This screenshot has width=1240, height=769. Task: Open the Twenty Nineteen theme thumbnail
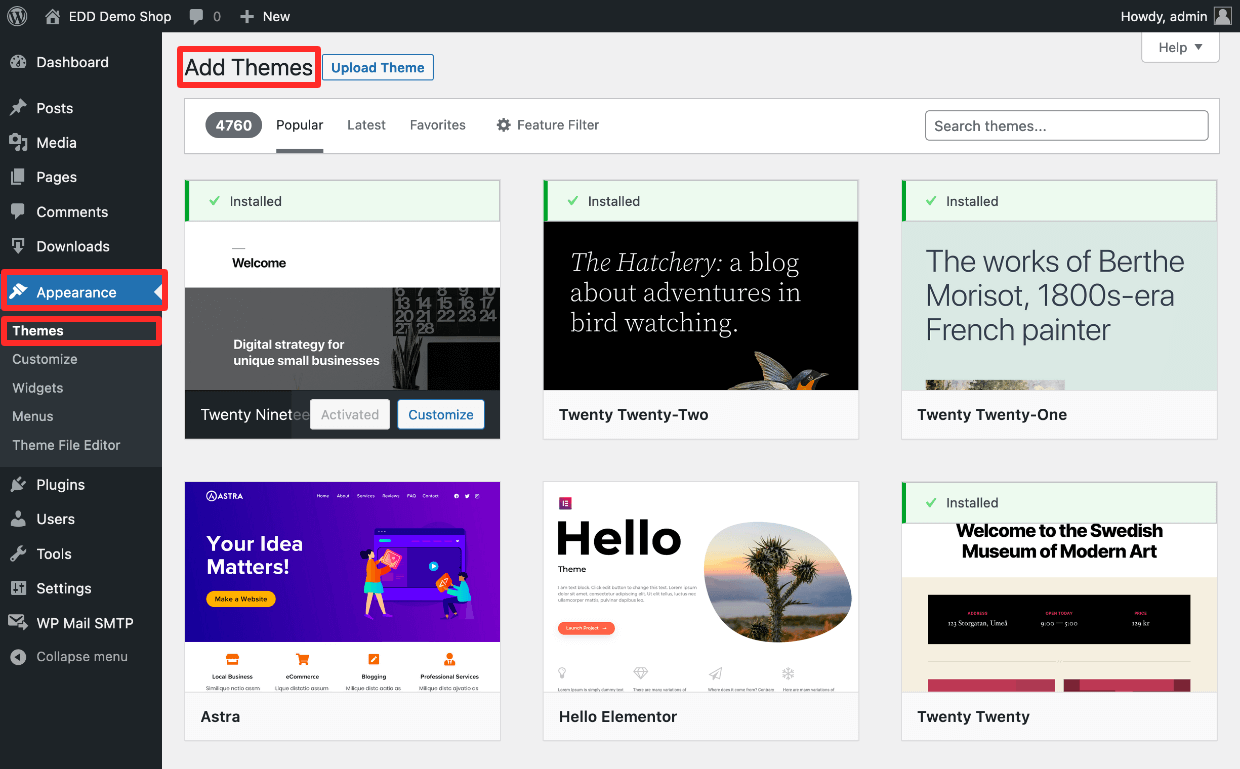[x=342, y=306]
